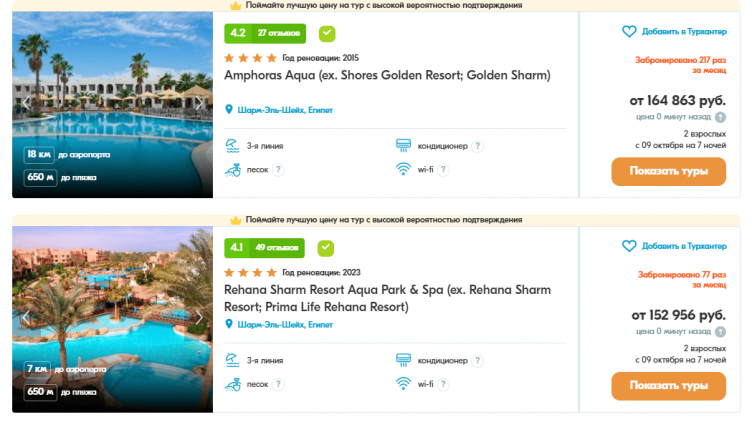Toggle green checkmark badge on Rehana Sharm
Image resolution: width=752 pixels, height=427 pixels.
pos(327,247)
